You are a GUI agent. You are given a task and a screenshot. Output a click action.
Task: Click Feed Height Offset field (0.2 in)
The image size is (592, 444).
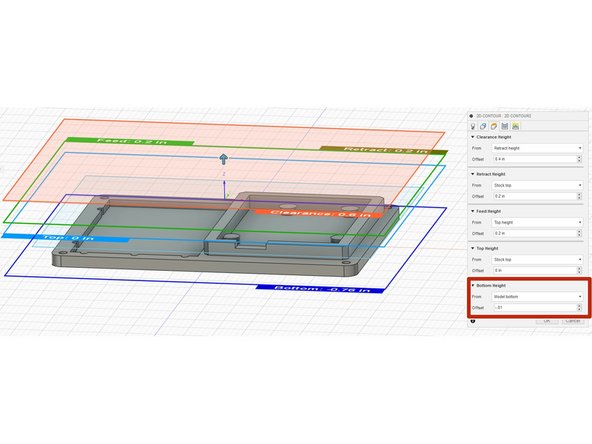pos(535,233)
